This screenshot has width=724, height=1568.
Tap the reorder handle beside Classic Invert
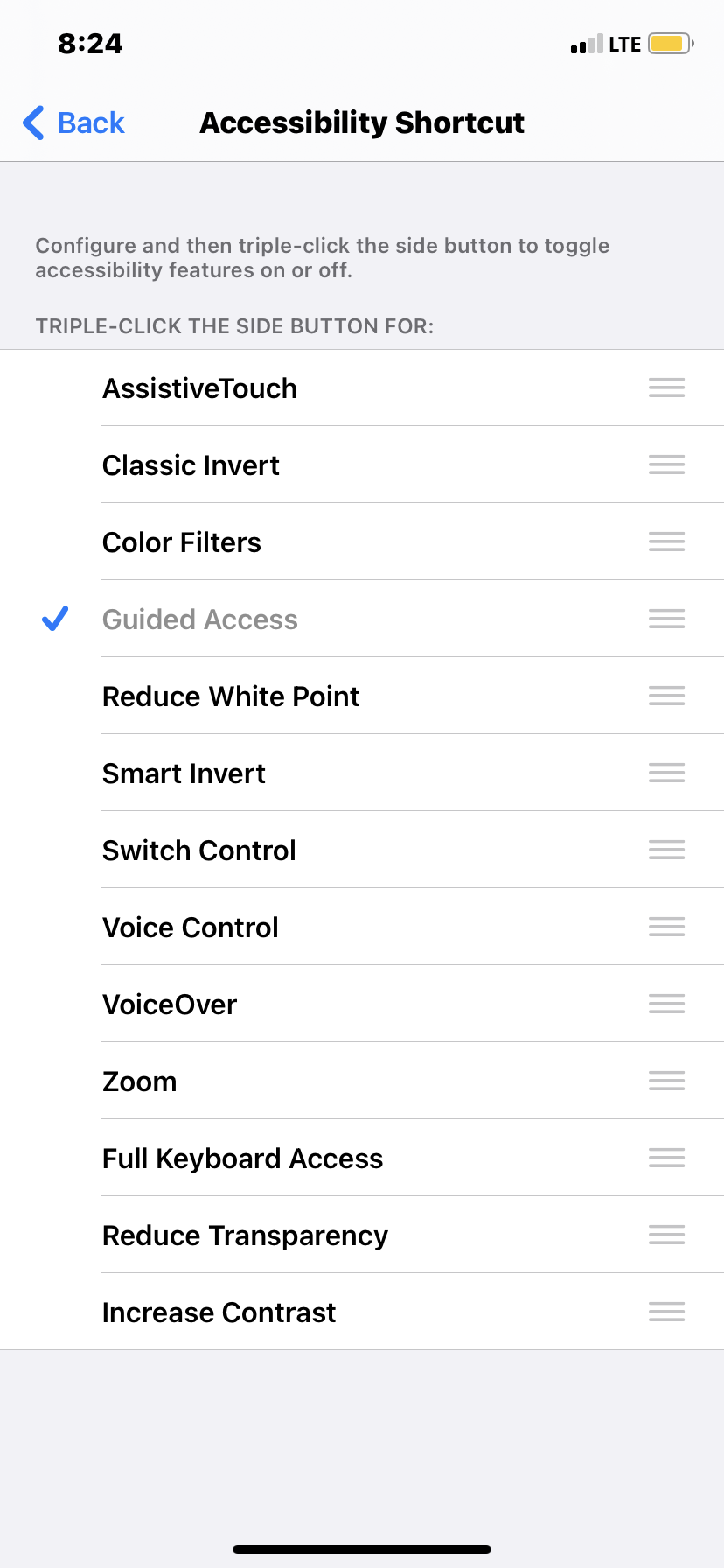pos(666,465)
